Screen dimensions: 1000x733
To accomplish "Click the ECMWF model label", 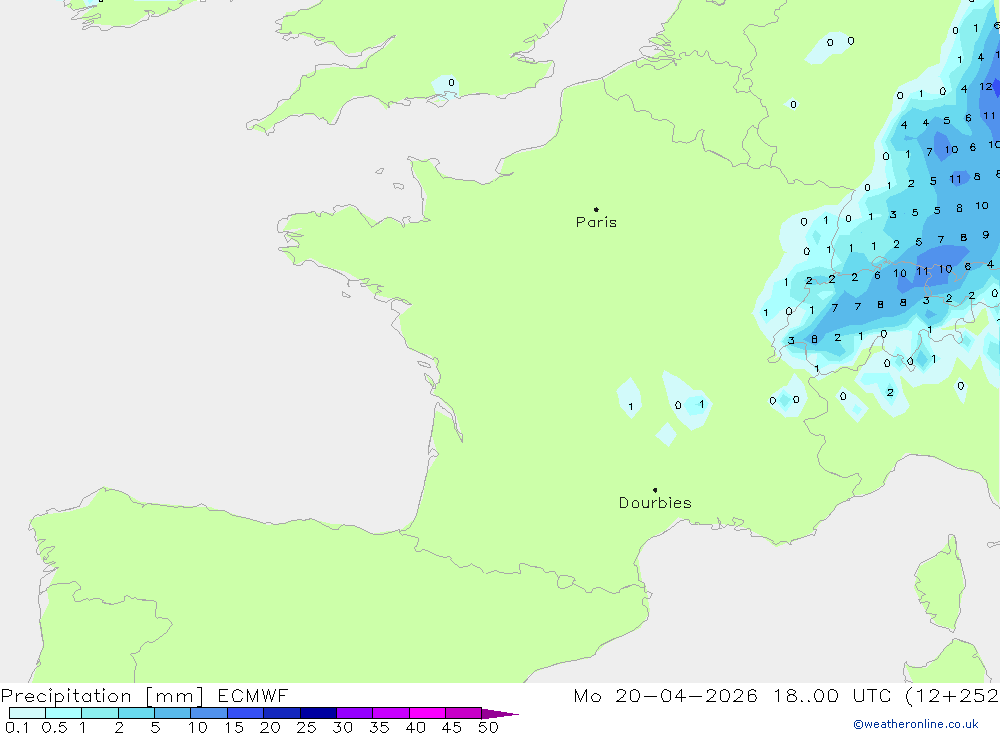I will (253, 695).
